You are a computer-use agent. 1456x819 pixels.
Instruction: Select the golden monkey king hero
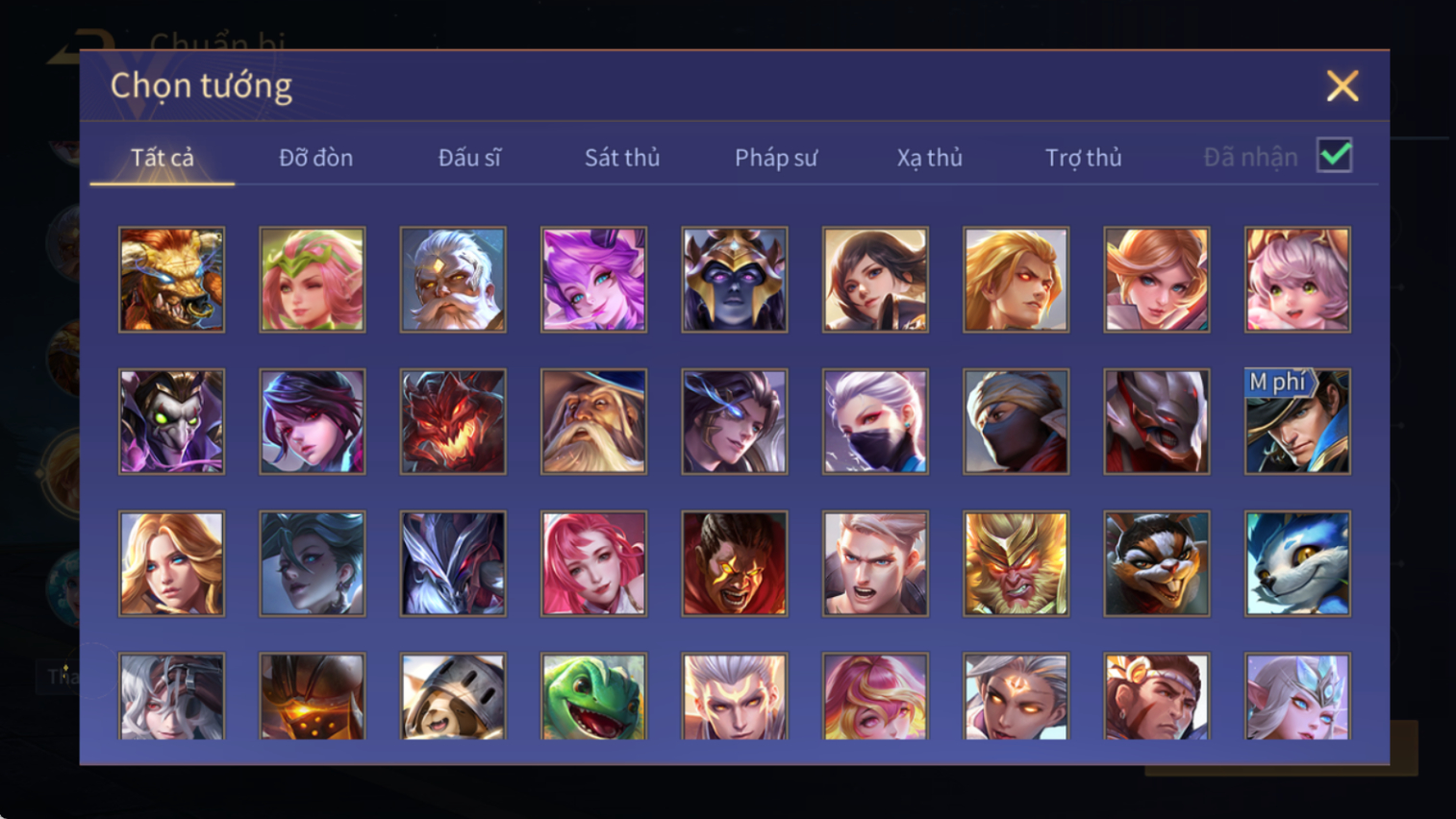click(1016, 563)
